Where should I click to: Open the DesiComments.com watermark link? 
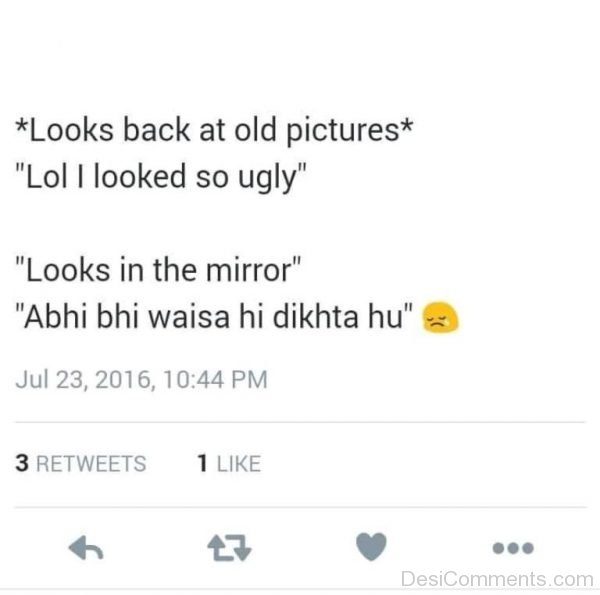497,579
